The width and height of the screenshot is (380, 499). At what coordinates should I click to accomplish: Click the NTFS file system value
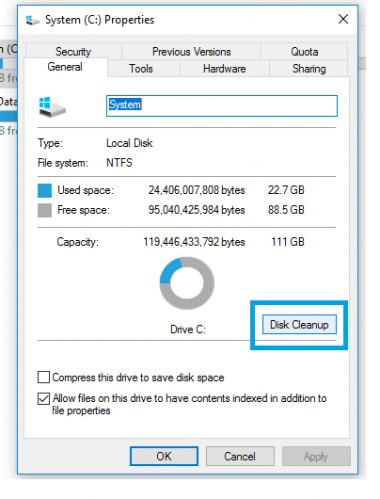[x=119, y=163]
